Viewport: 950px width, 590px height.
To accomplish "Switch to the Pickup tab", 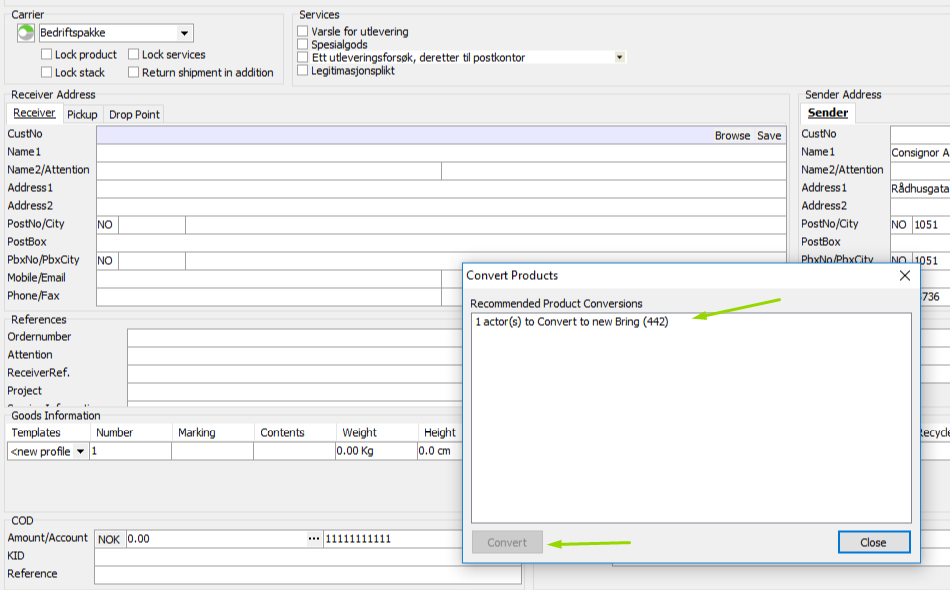I will click(82, 115).
